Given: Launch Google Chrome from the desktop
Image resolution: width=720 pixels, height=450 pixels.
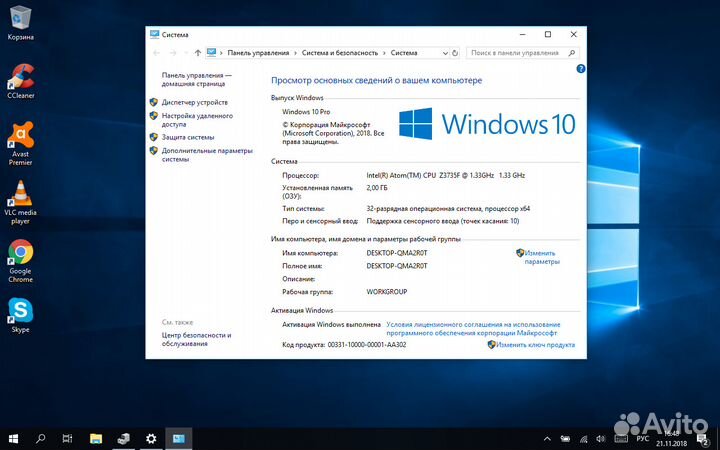Looking at the screenshot, I should click(x=21, y=260).
